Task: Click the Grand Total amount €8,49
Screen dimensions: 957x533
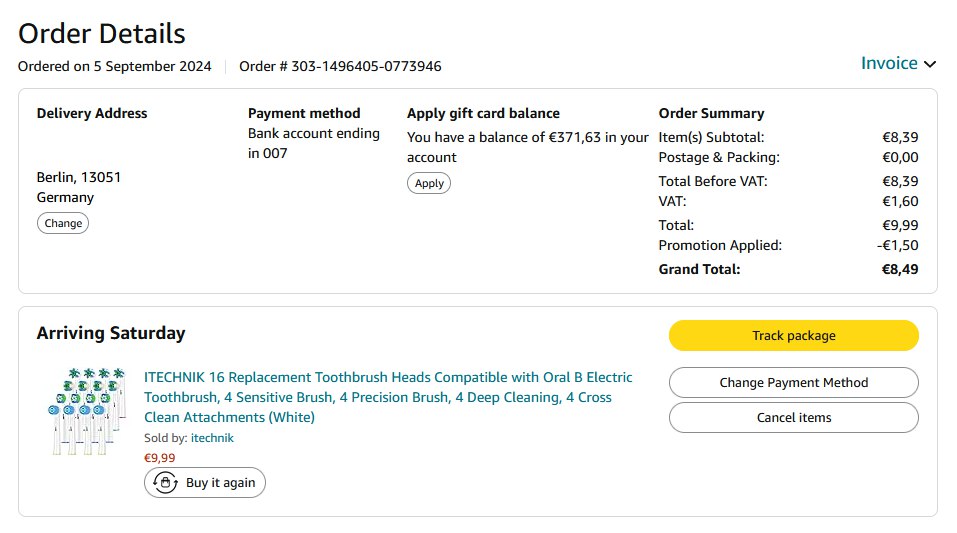Action: 899,269
